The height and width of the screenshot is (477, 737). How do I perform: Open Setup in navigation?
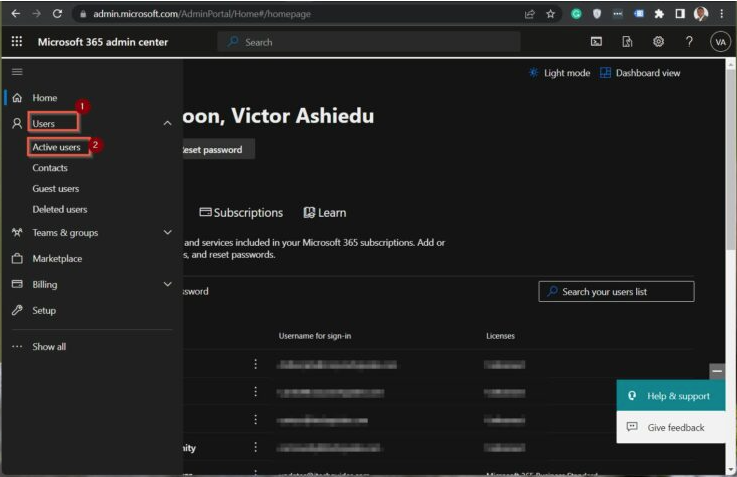click(44, 310)
